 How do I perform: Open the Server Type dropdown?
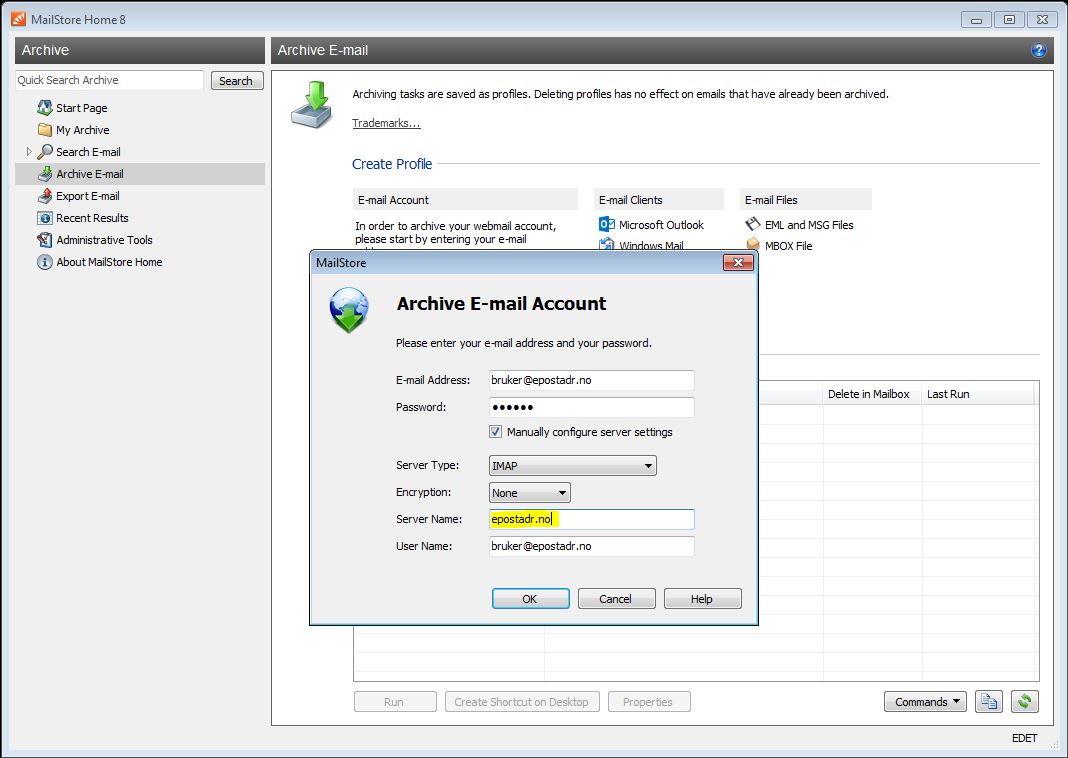pos(573,466)
